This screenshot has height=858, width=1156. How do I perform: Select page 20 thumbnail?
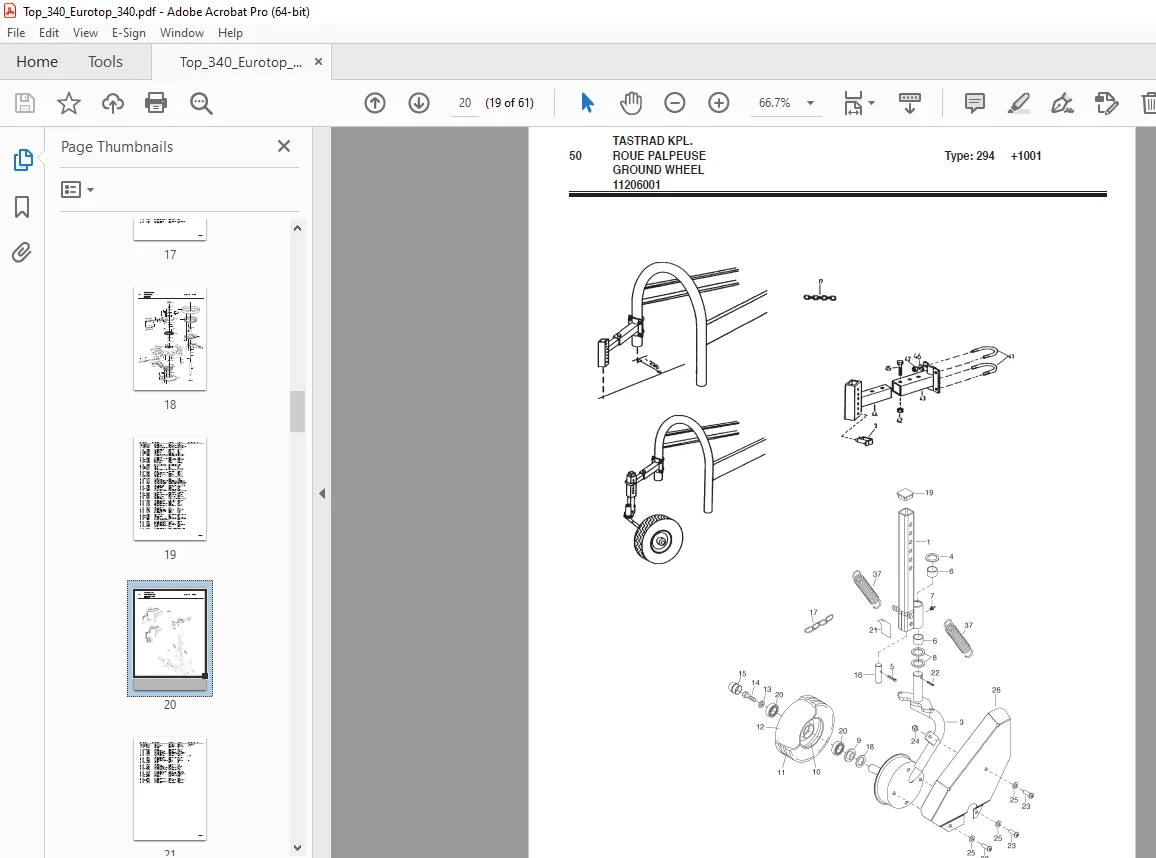click(x=170, y=638)
